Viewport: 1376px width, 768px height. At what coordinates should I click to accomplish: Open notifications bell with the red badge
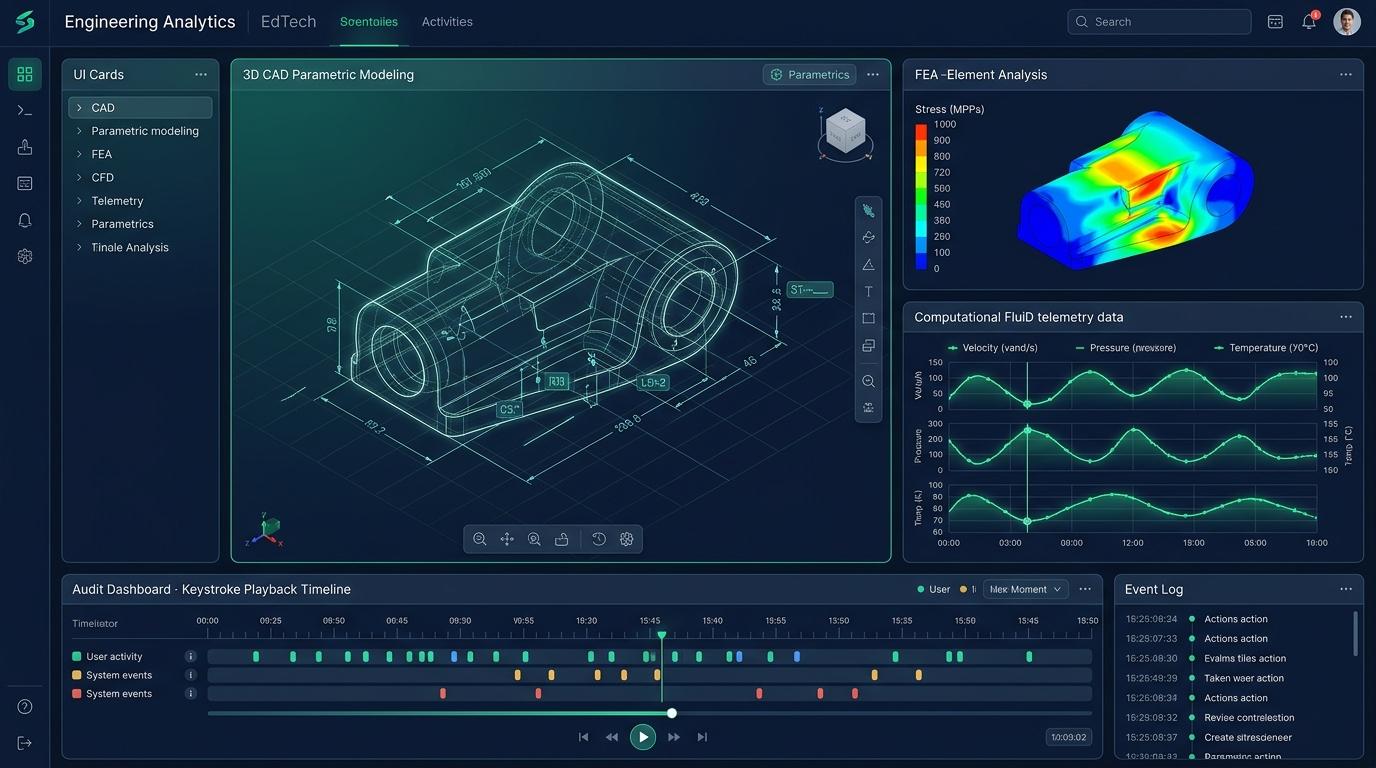(x=1309, y=21)
